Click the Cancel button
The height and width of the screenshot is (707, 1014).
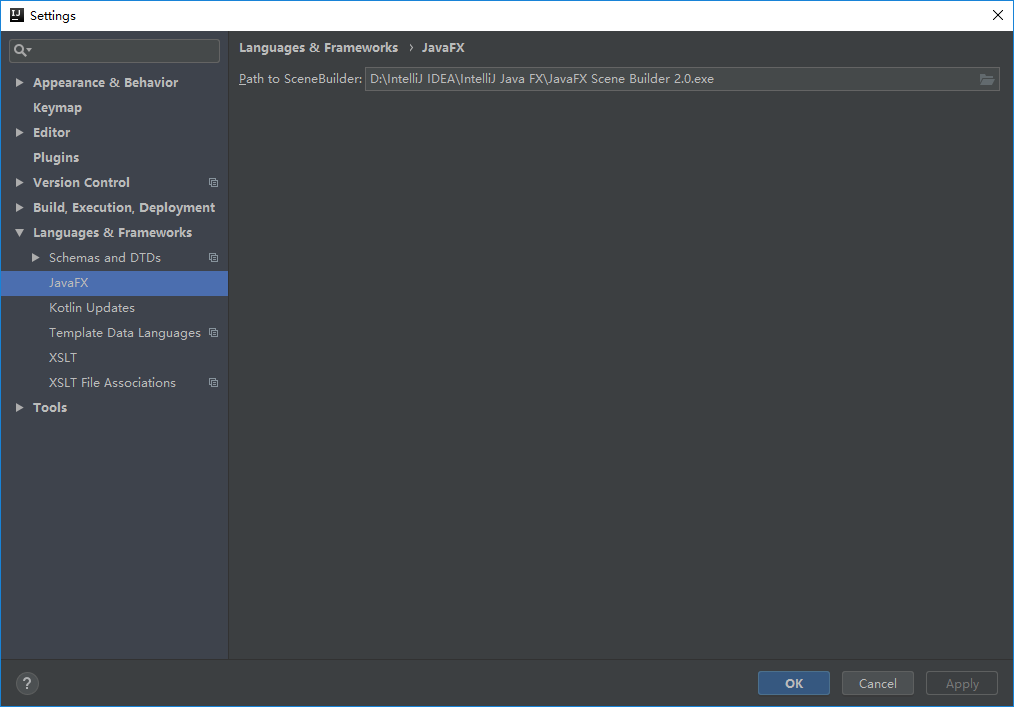(x=878, y=683)
